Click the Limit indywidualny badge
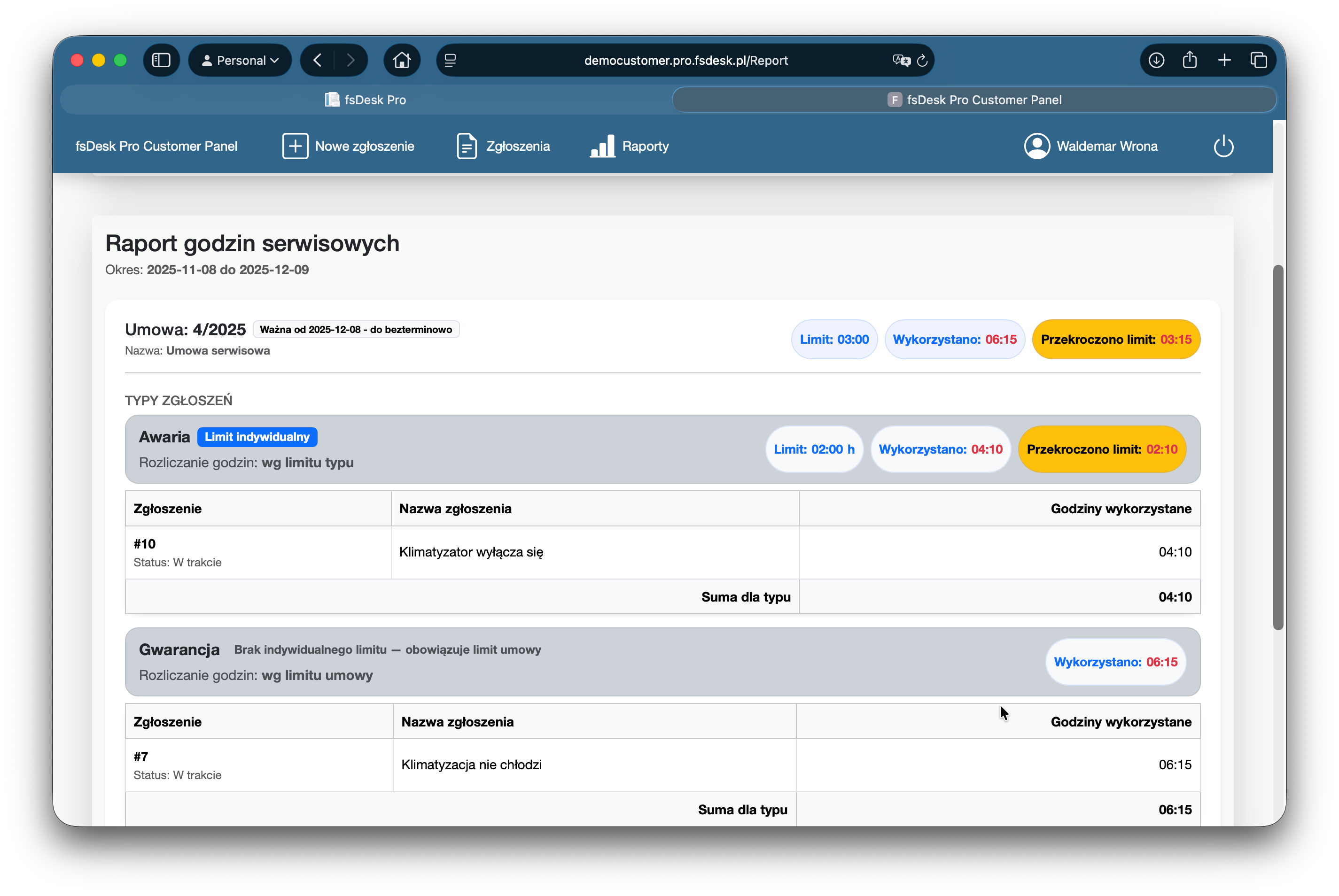Viewport: 1339px width, 896px height. tap(257, 437)
